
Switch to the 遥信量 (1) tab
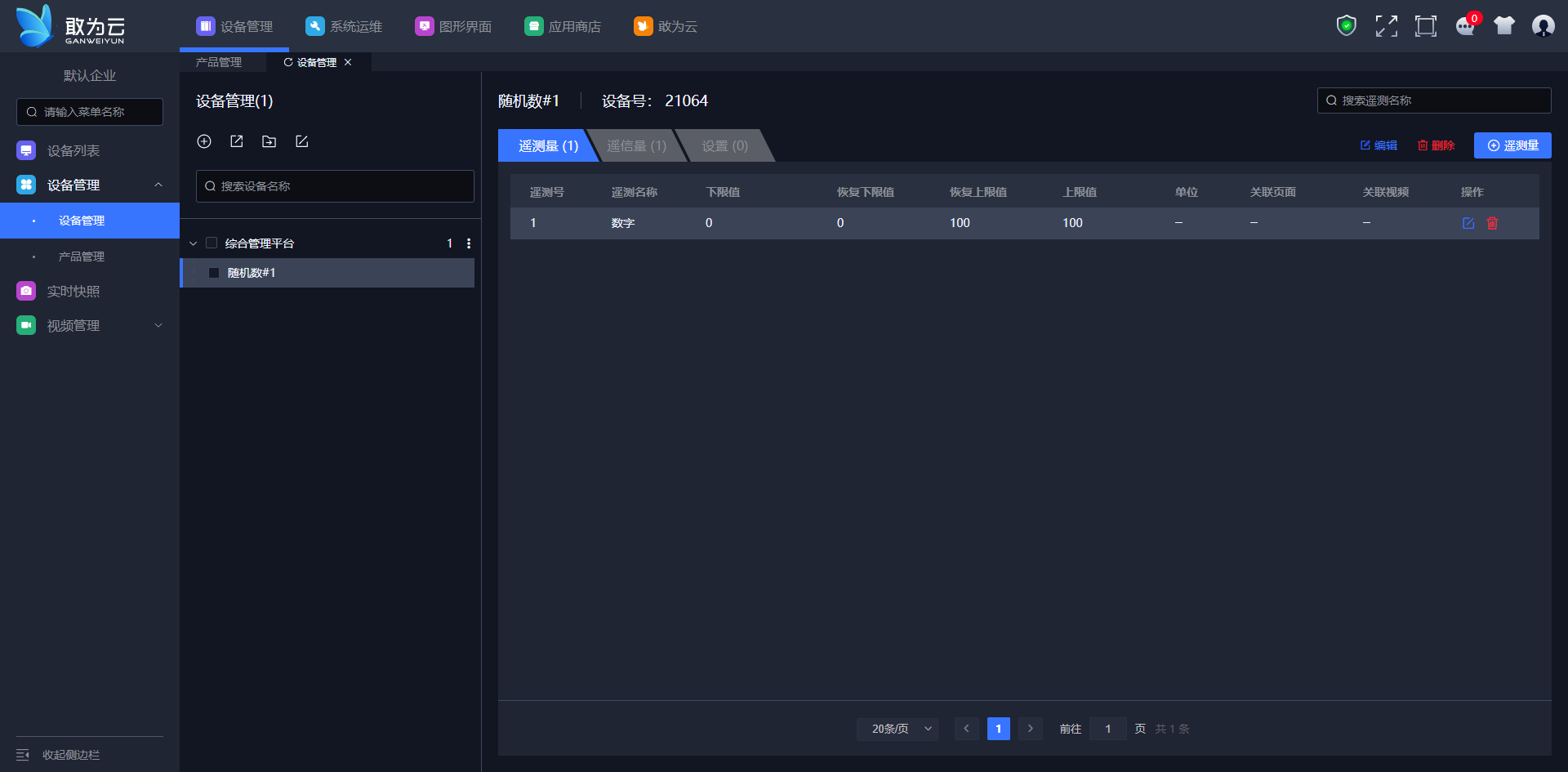coord(636,146)
